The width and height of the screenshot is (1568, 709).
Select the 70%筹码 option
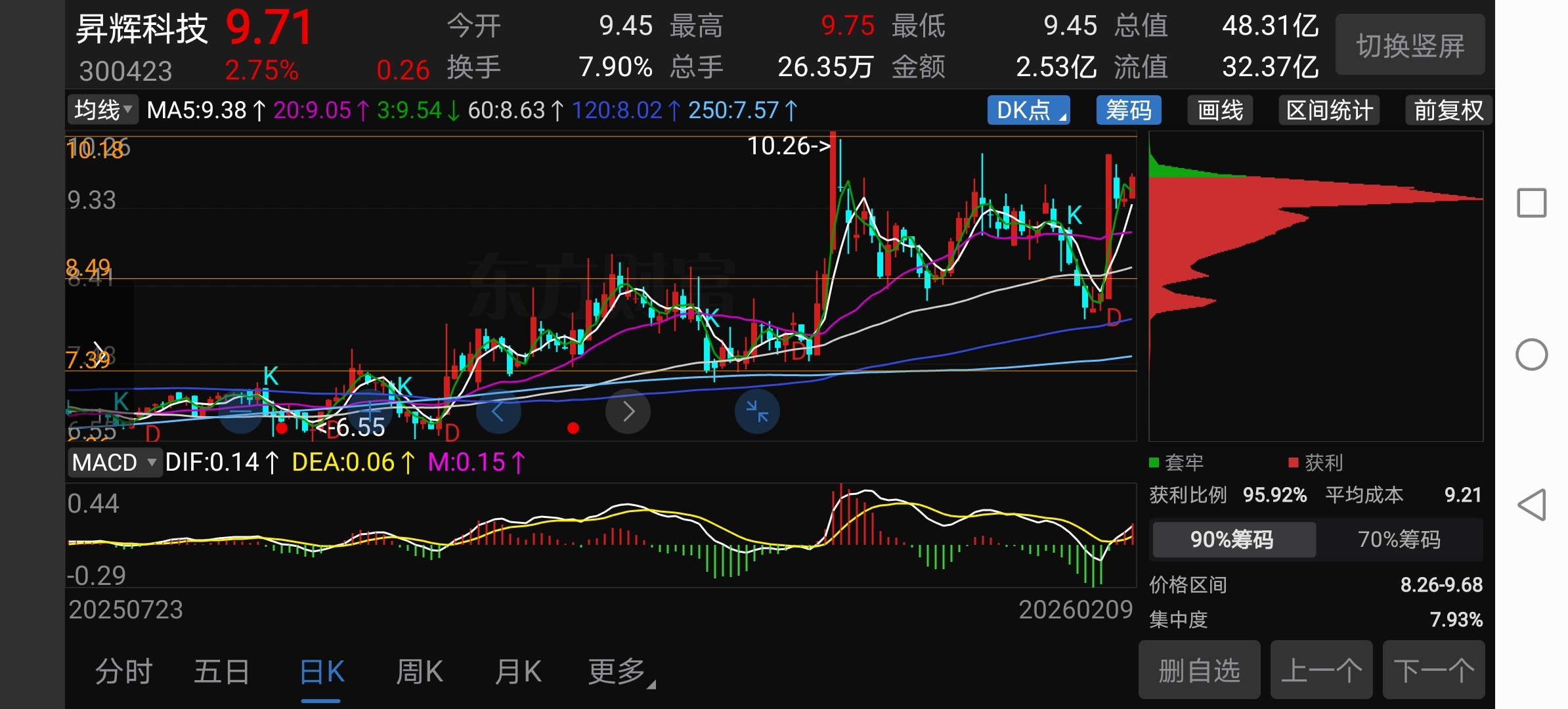point(1399,540)
